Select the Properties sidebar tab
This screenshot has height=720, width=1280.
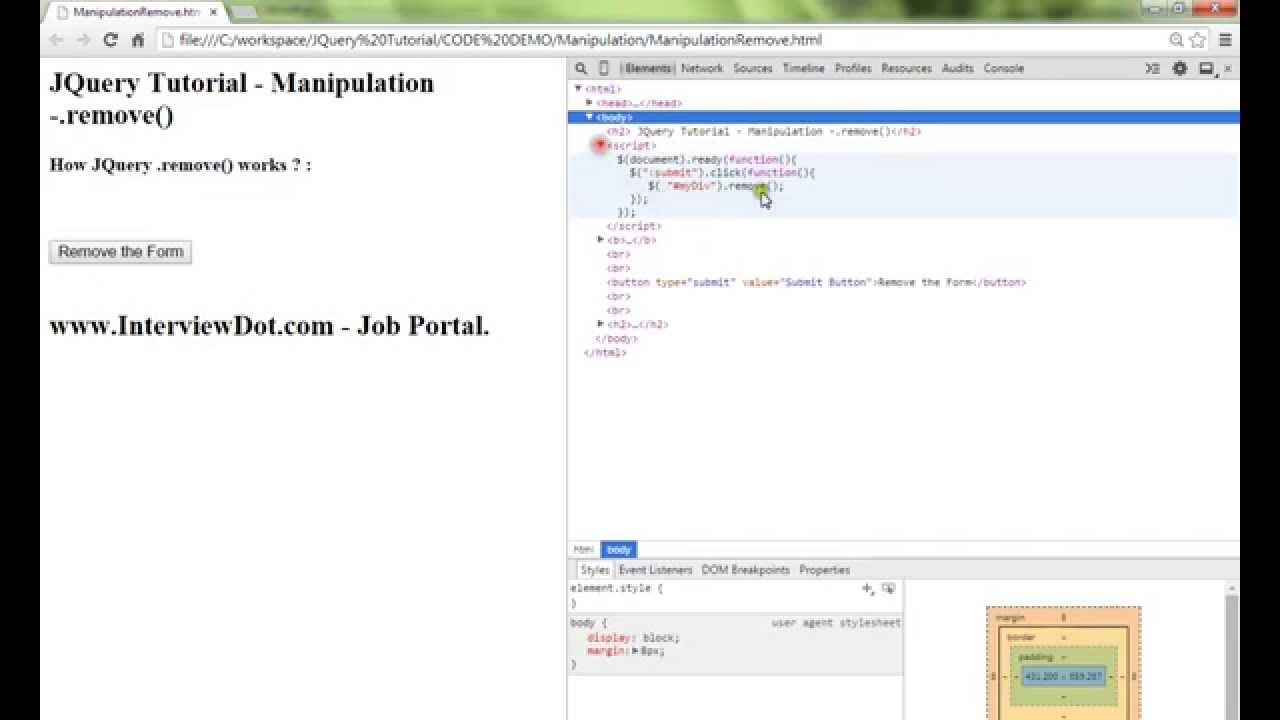824,570
